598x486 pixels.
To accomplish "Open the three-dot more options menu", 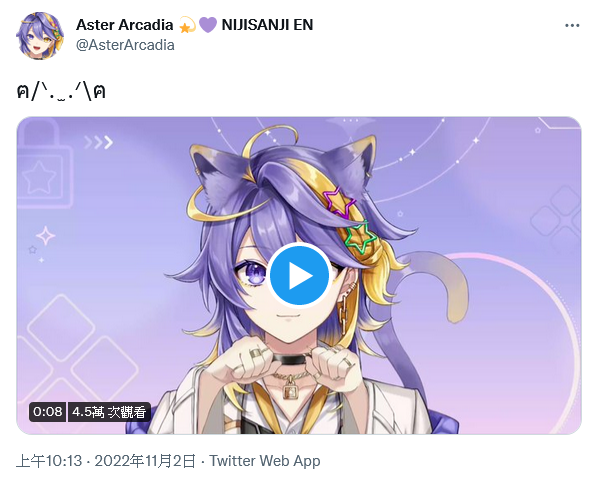I will point(572,25).
